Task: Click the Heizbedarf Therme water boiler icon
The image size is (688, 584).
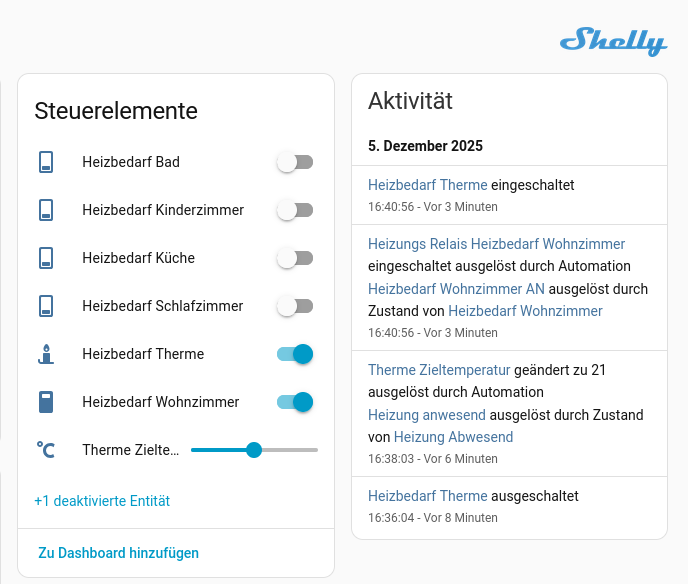Action: click(46, 354)
